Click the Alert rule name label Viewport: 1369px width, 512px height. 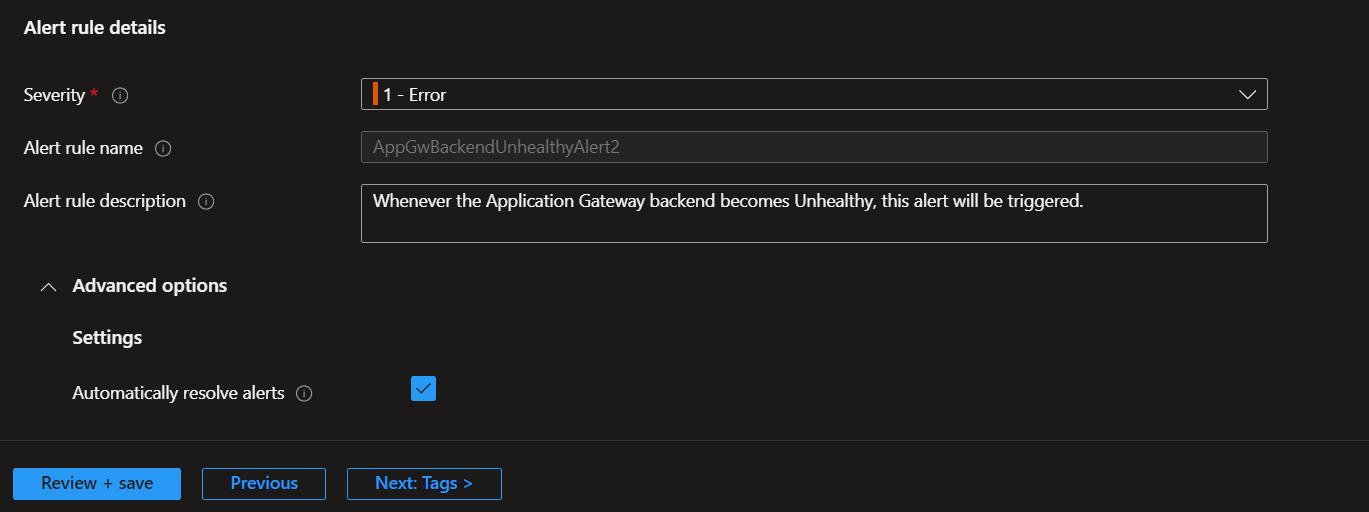(x=83, y=148)
